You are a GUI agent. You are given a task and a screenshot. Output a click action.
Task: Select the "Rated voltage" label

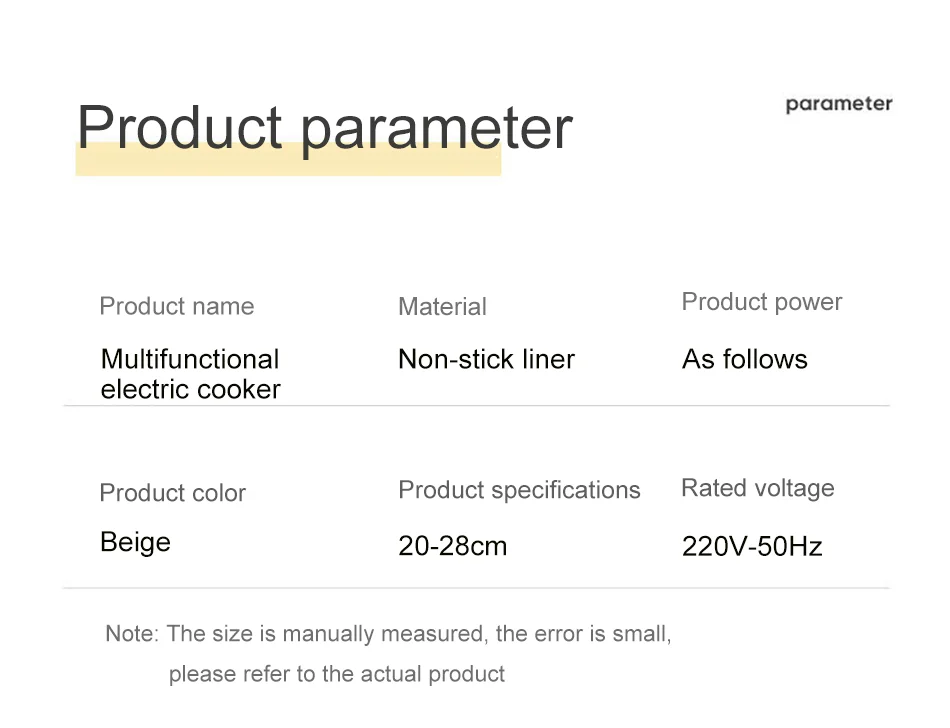point(757,488)
